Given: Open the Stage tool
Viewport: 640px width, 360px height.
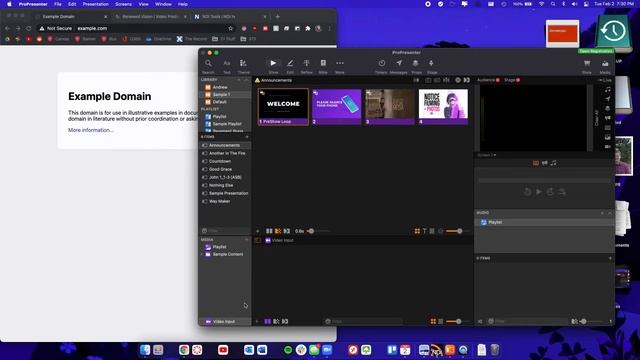Looking at the screenshot, I should coord(432,66).
